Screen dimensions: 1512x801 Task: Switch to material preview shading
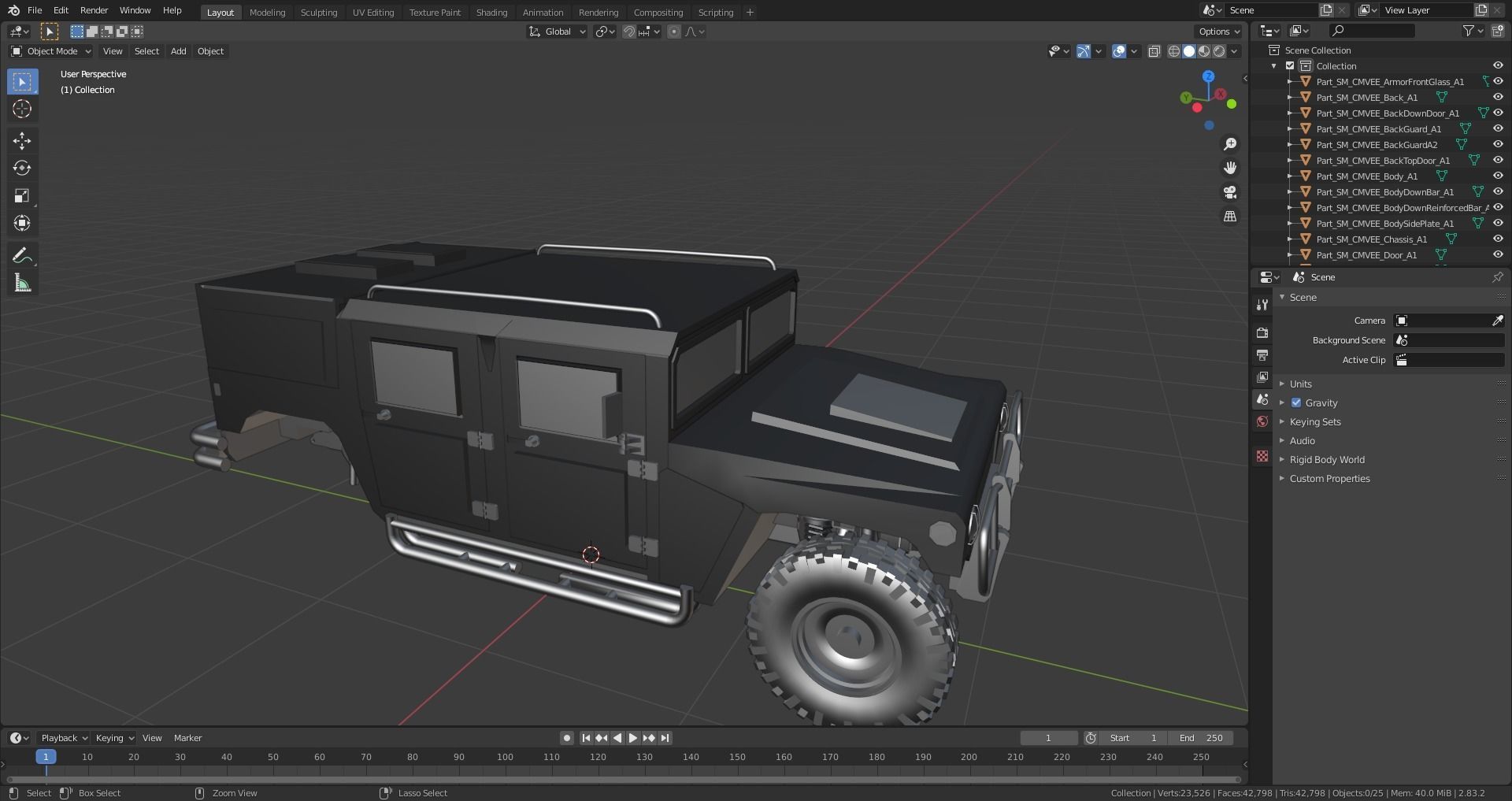[1204, 51]
